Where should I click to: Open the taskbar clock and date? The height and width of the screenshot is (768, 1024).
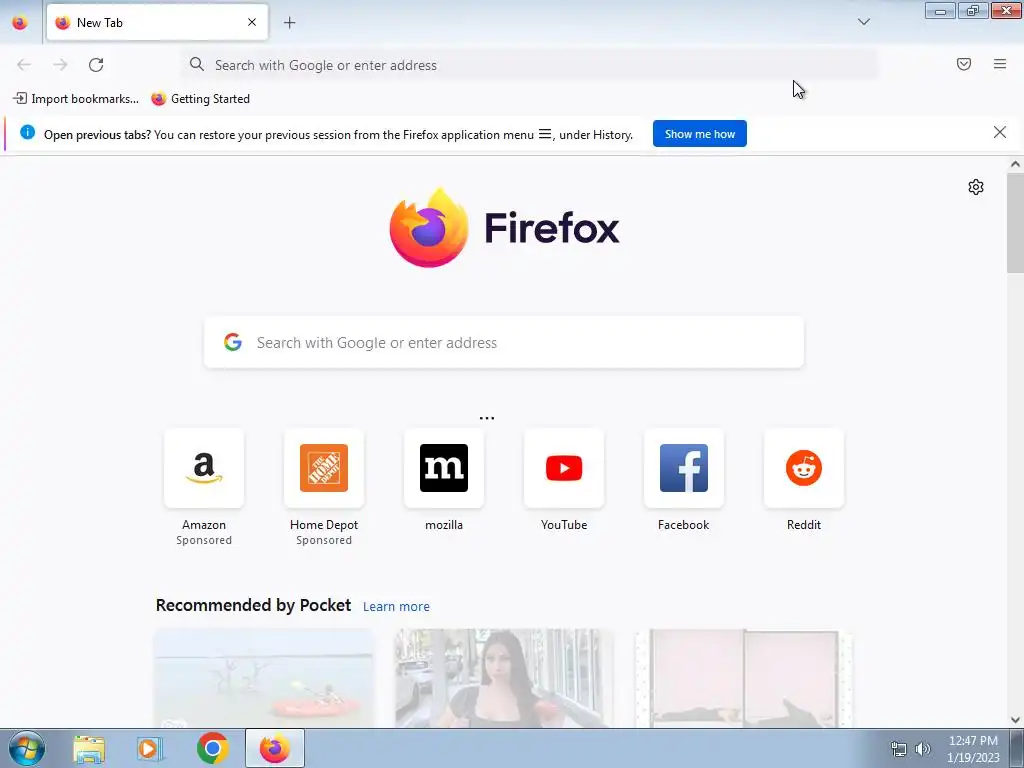[x=973, y=749]
